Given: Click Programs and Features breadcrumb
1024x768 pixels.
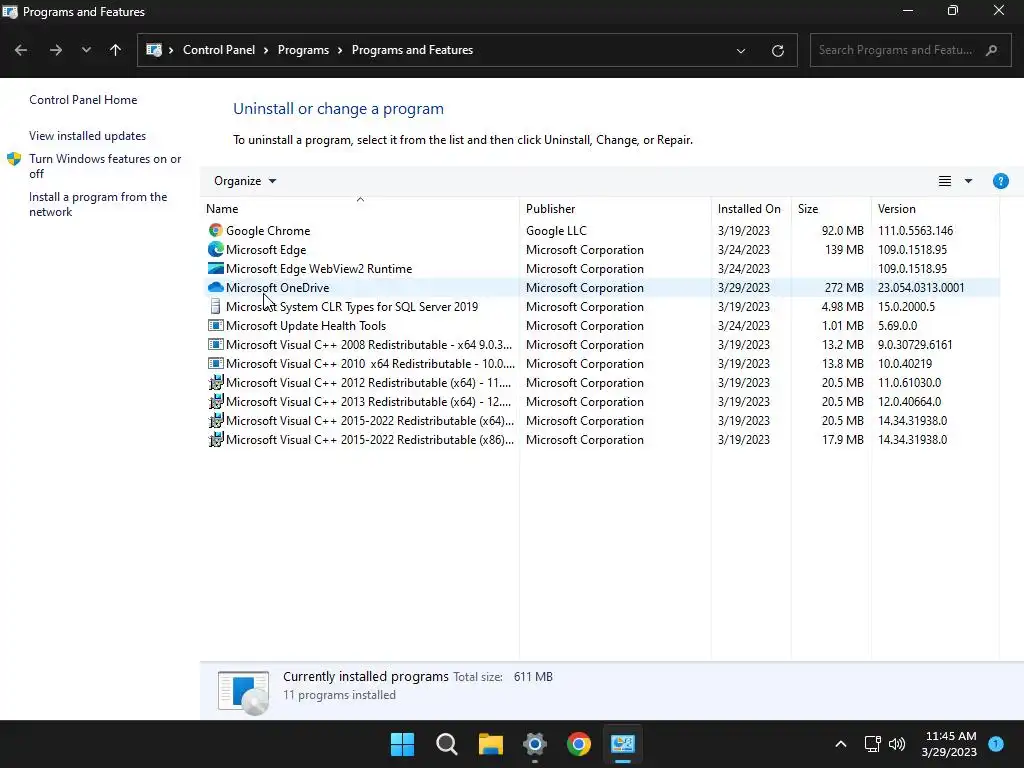Looking at the screenshot, I should click(x=412, y=50).
